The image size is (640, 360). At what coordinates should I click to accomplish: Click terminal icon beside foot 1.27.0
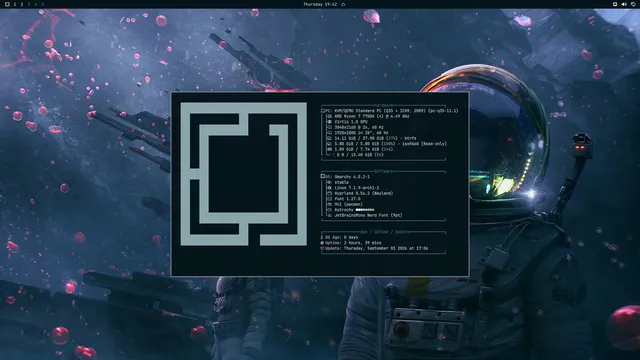tap(329, 199)
